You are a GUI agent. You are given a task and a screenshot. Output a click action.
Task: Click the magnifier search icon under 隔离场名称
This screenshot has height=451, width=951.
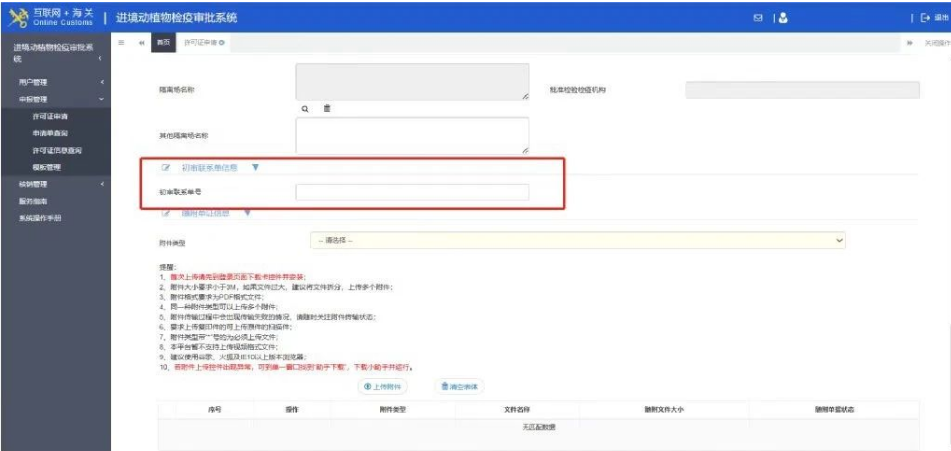tap(305, 108)
